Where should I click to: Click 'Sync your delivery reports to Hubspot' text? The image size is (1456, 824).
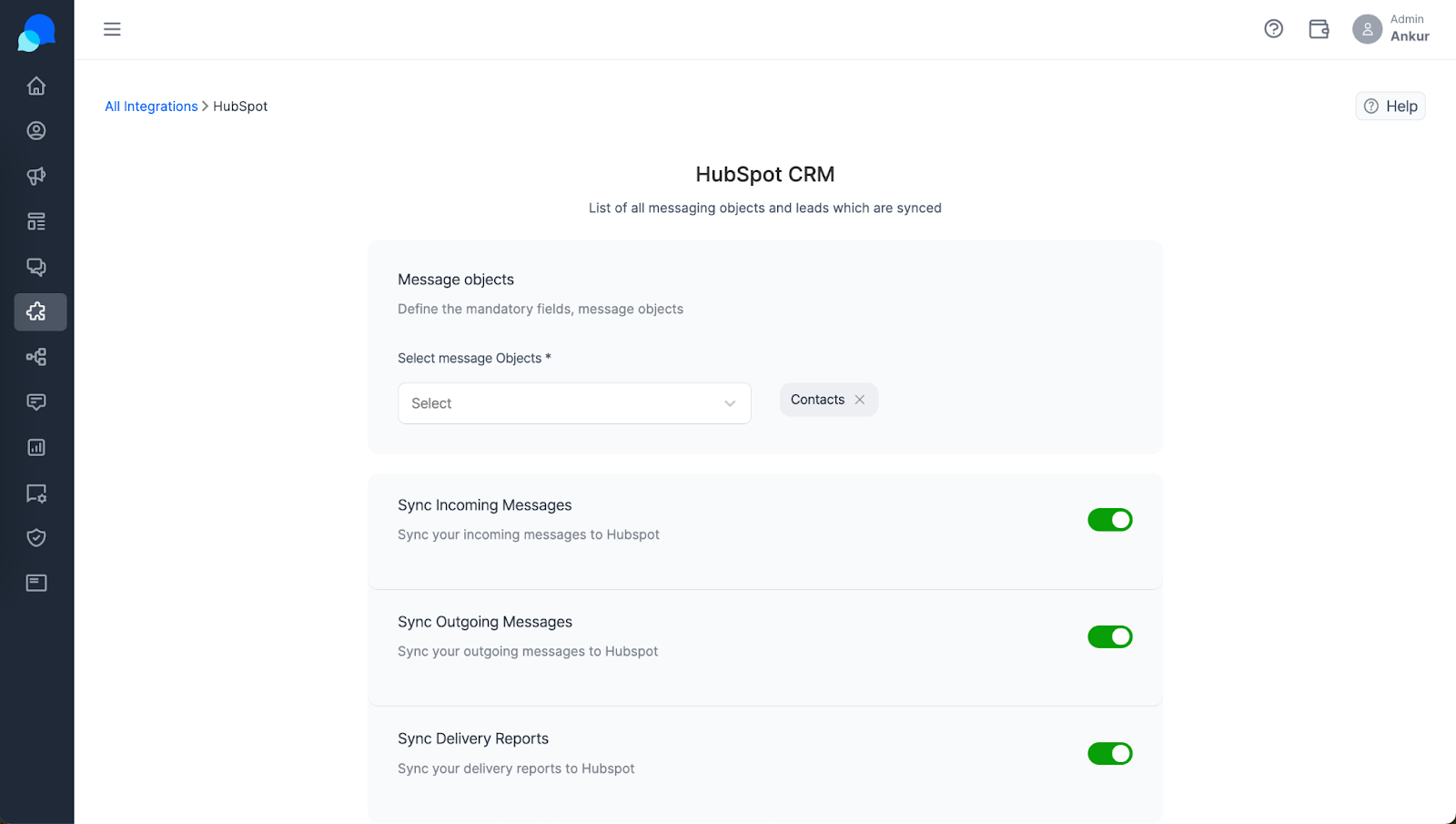[516, 768]
